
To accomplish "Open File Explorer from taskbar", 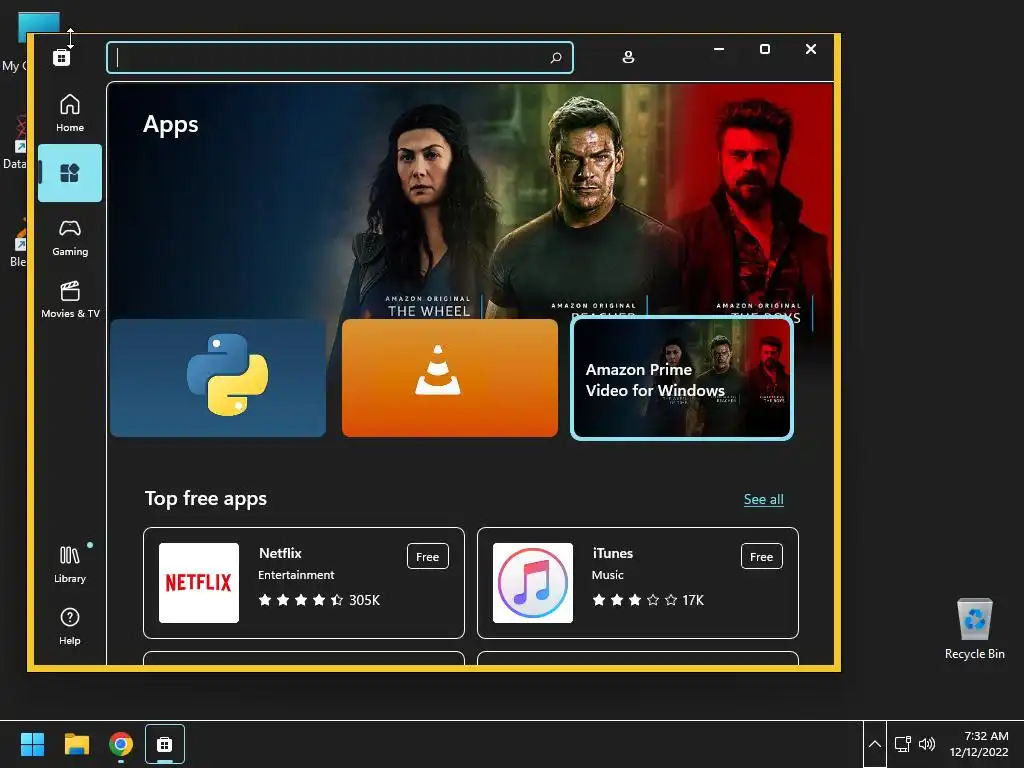I will tap(76, 744).
